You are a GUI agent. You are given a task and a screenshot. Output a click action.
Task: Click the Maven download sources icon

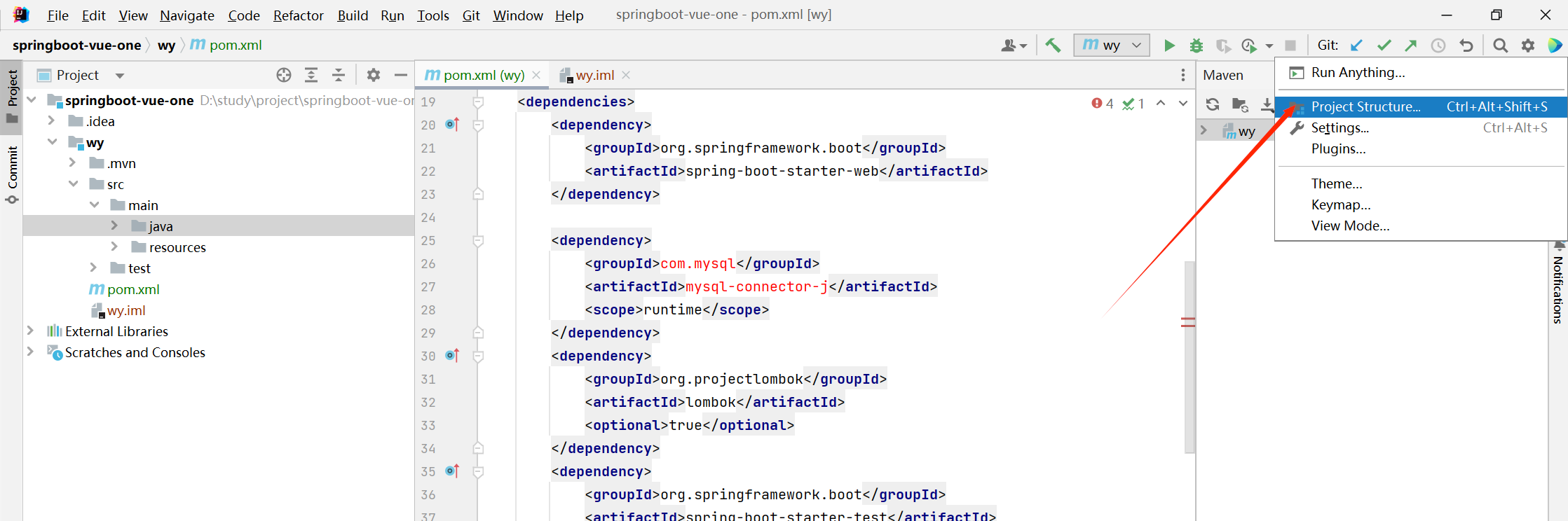click(1267, 104)
